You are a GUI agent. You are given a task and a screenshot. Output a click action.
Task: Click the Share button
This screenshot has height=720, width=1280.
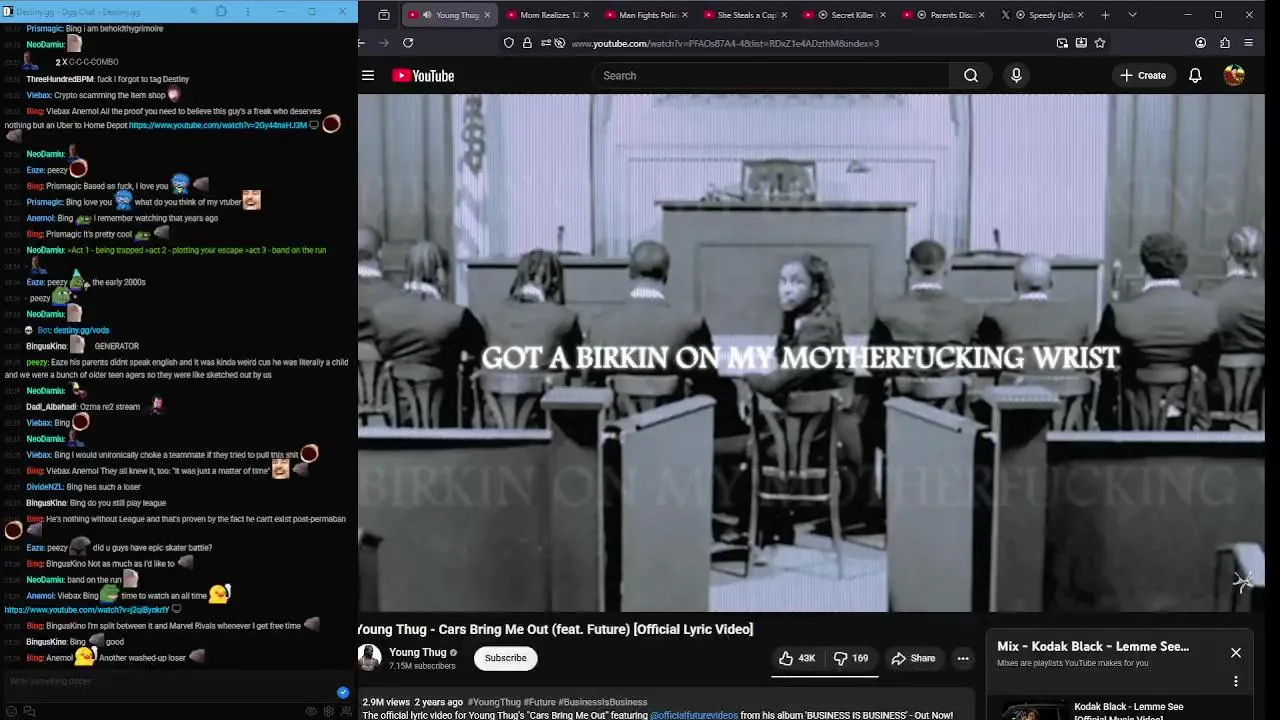pos(913,658)
